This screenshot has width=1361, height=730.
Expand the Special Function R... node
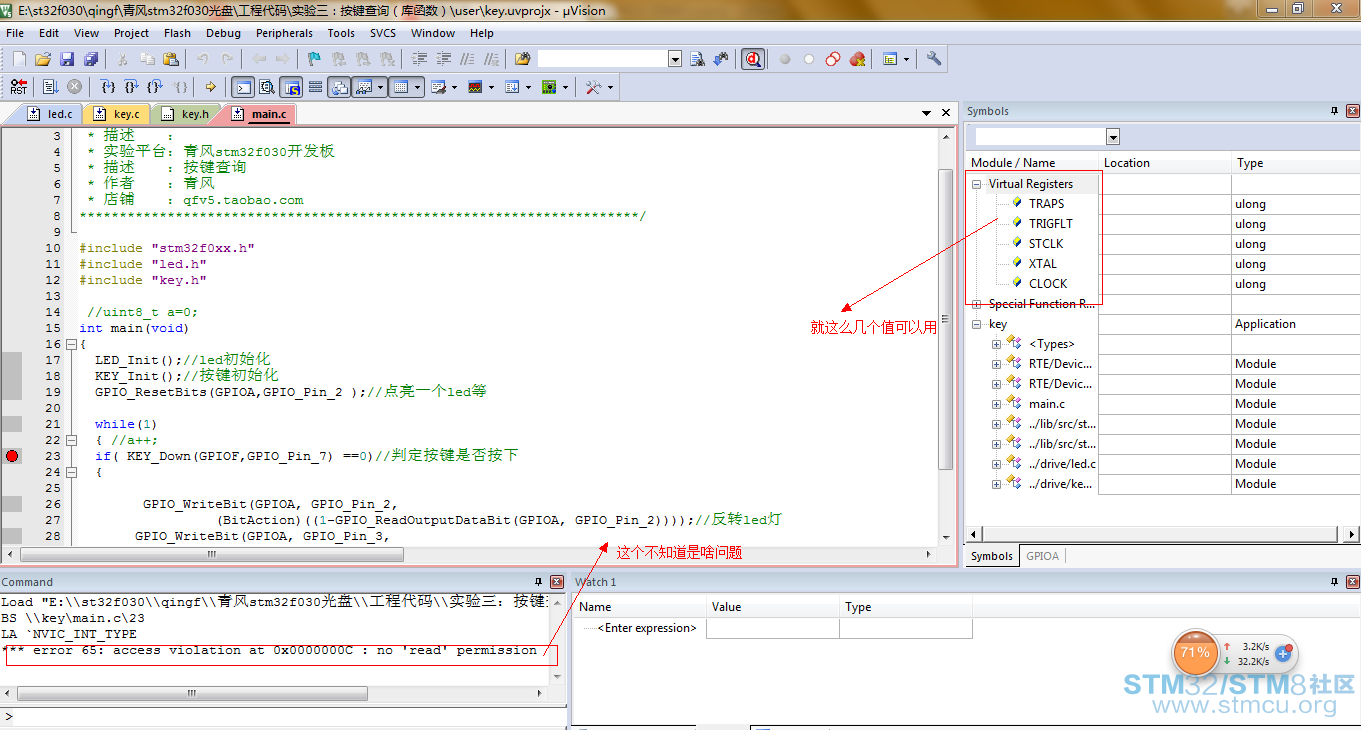click(x=977, y=304)
